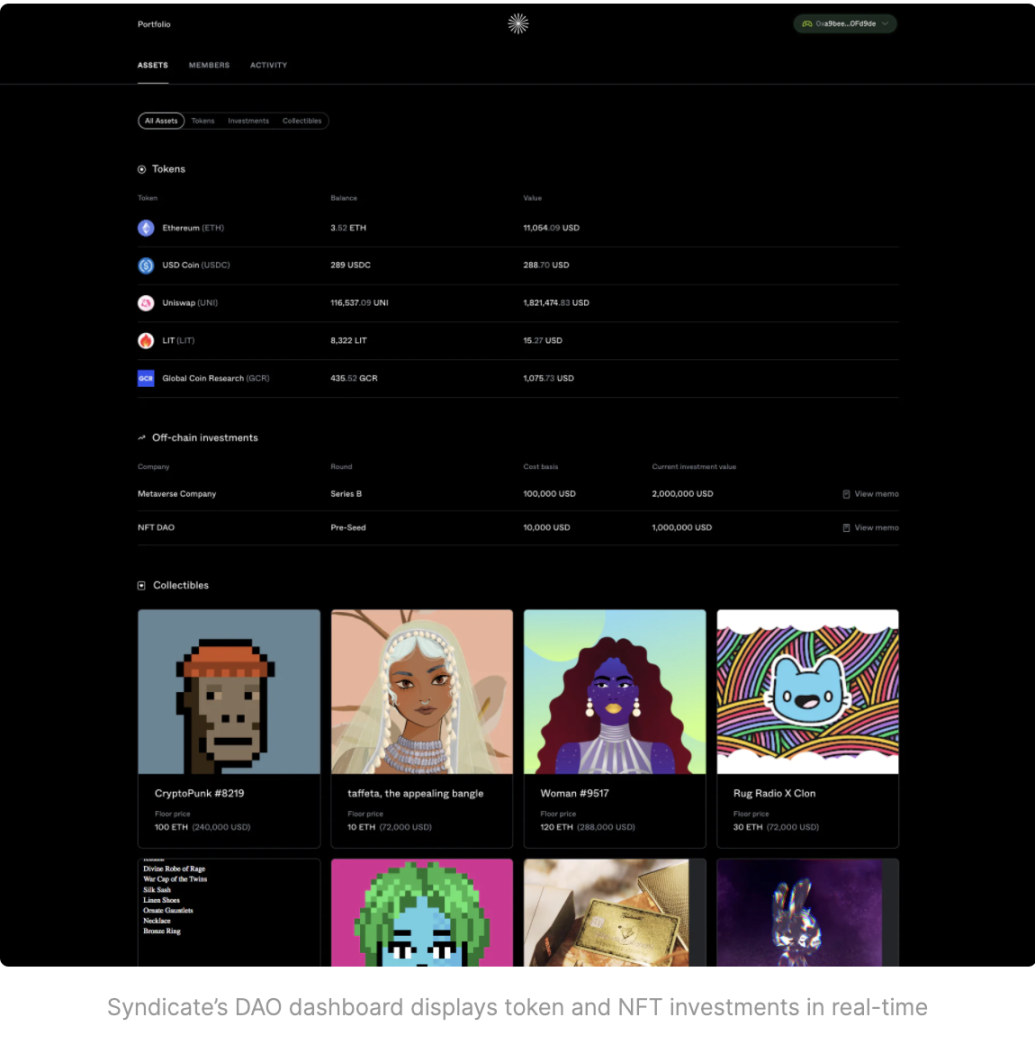
Task: Select the Collectibles filter pill
Action: (x=302, y=121)
